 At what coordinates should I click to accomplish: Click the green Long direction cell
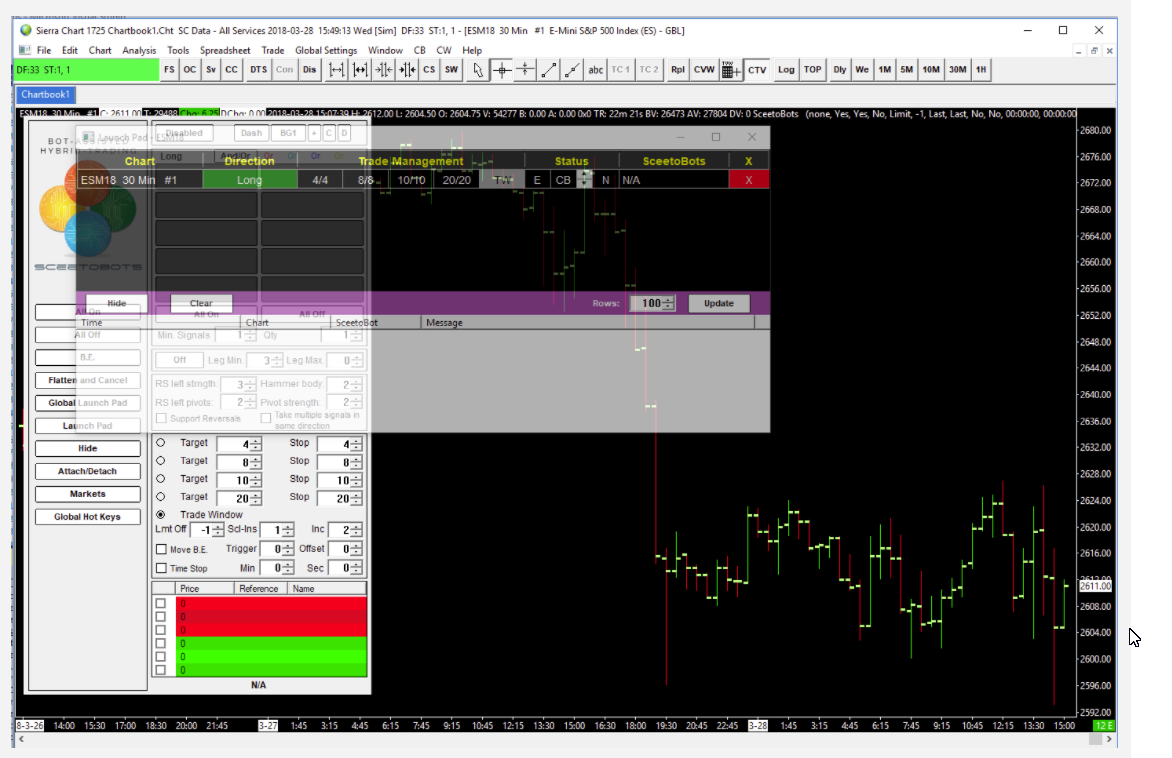click(250, 180)
